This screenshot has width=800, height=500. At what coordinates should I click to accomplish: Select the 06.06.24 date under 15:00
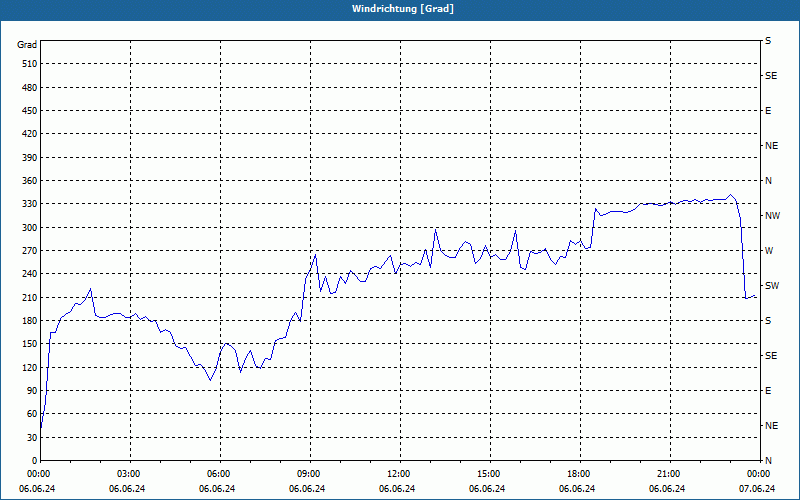tap(487, 488)
